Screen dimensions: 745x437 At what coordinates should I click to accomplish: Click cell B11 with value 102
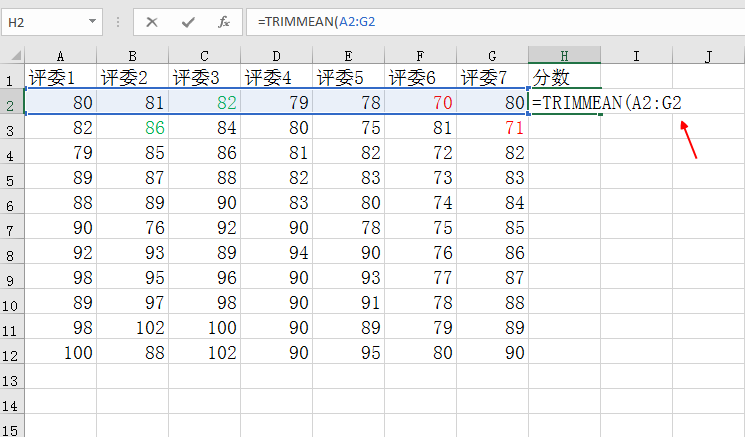tap(133, 327)
